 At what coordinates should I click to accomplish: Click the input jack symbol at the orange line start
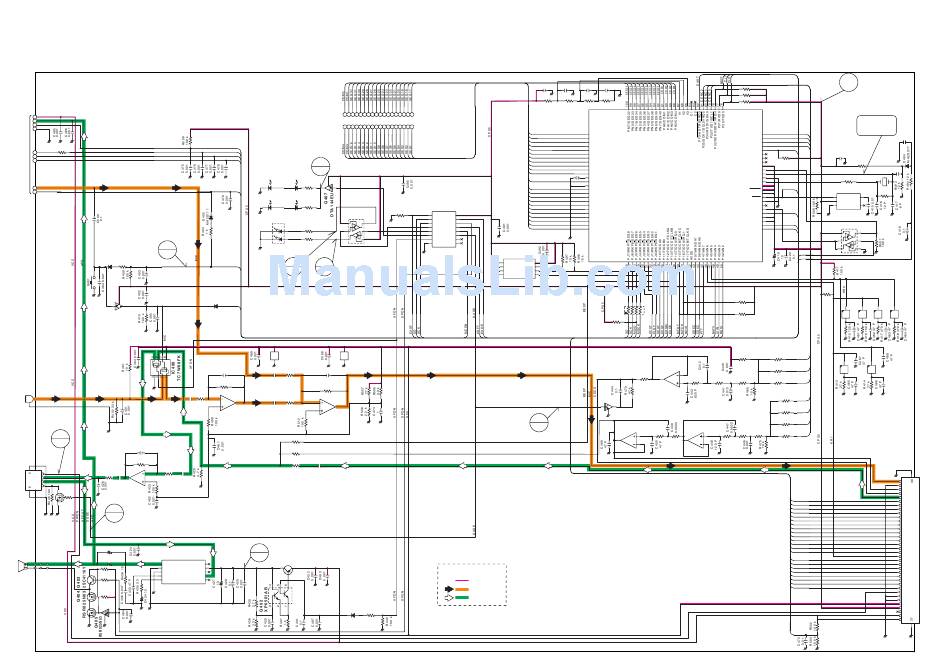click(x=29, y=399)
